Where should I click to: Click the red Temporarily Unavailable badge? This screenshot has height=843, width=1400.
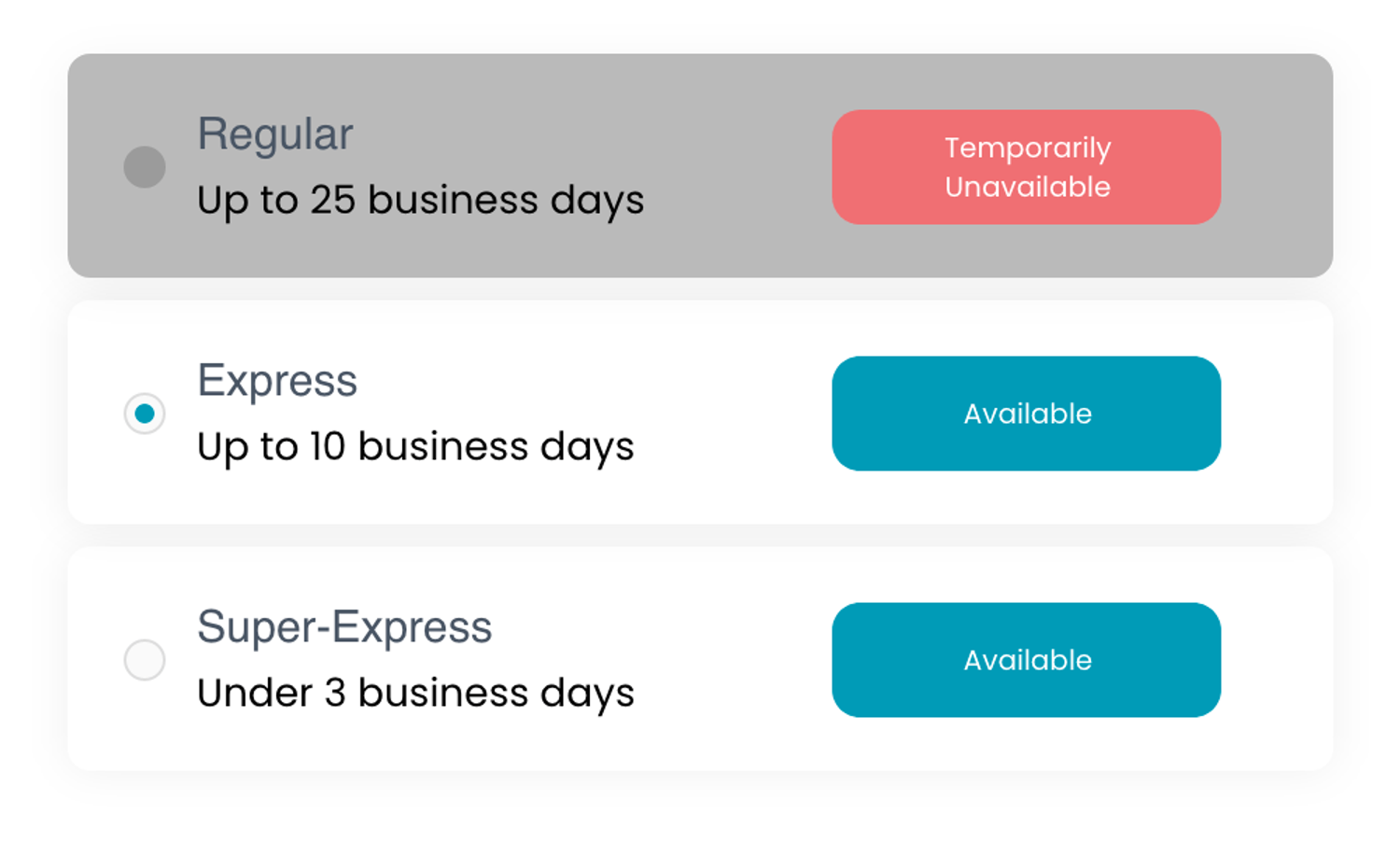click(x=1026, y=167)
